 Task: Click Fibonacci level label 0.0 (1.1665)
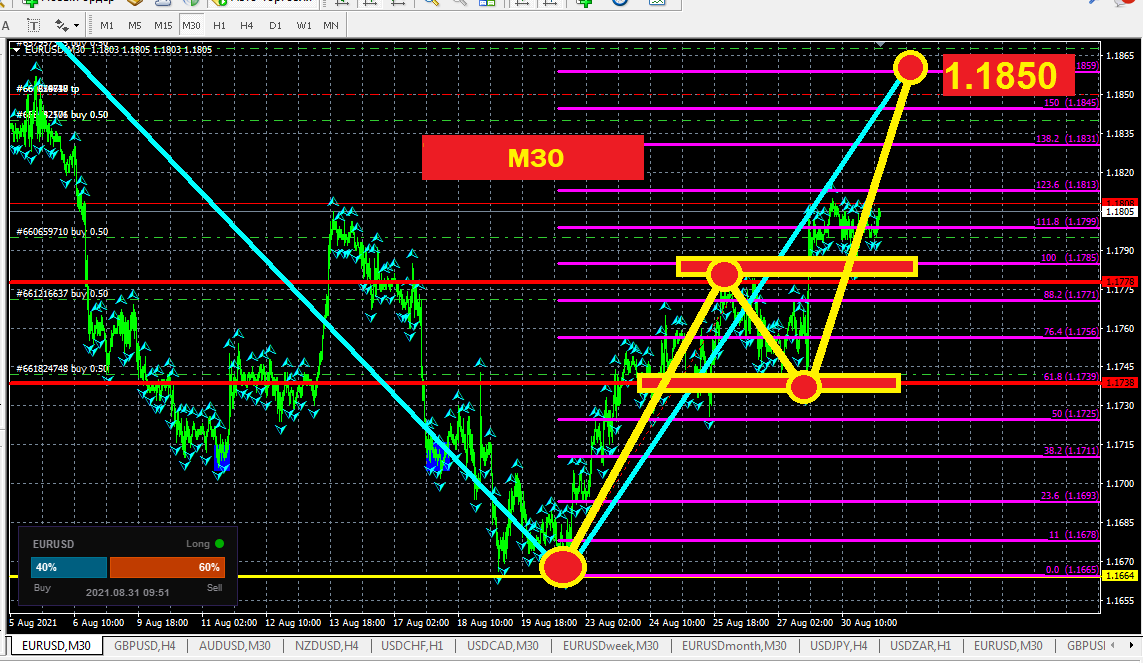[x=1072, y=570]
